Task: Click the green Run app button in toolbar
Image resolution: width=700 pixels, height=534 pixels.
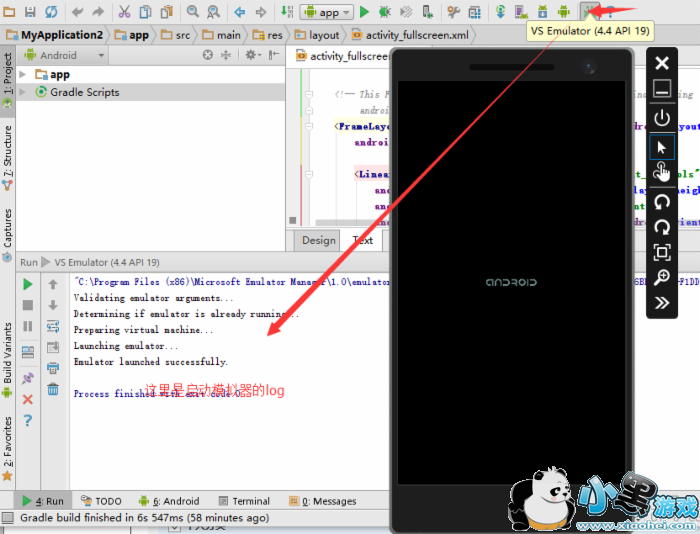Action: [364, 12]
